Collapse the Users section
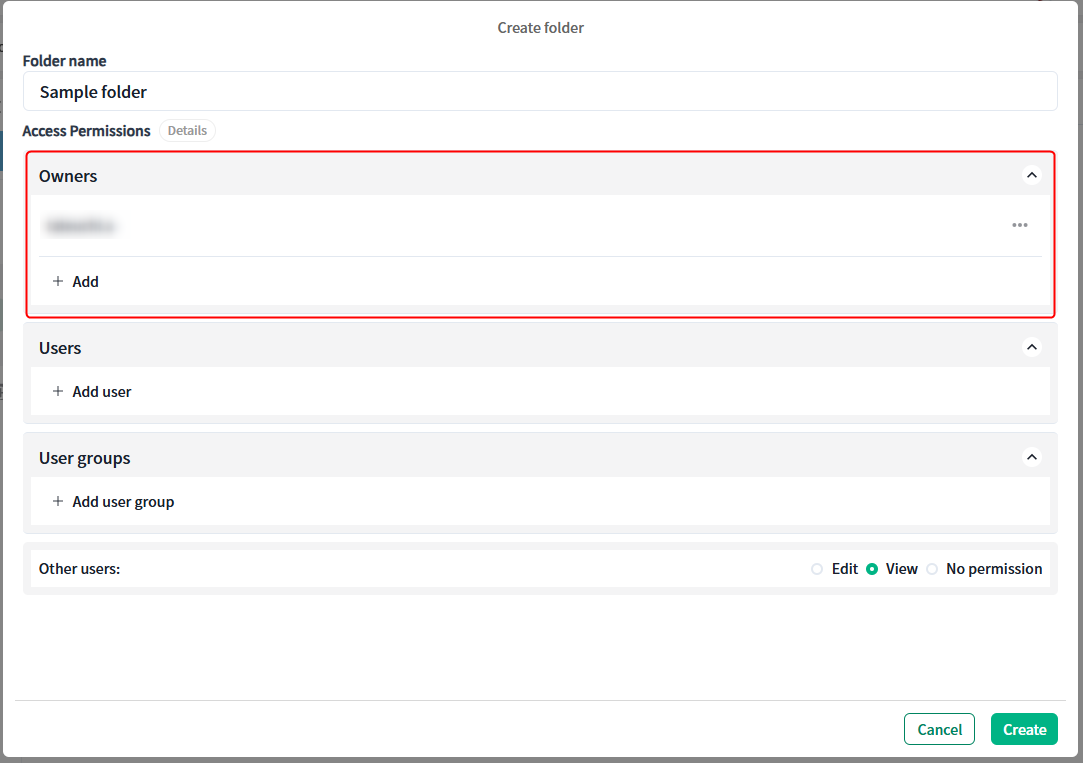Image resolution: width=1083 pixels, height=763 pixels. 1031,347
